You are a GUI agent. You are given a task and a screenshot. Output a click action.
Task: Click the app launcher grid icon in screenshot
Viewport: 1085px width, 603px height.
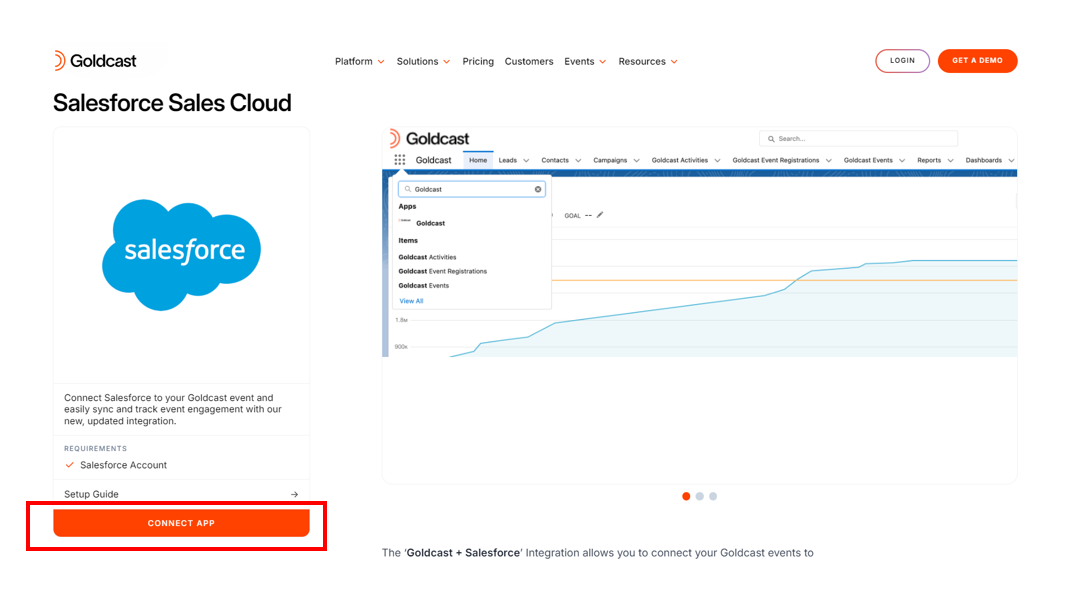[400, 160]
